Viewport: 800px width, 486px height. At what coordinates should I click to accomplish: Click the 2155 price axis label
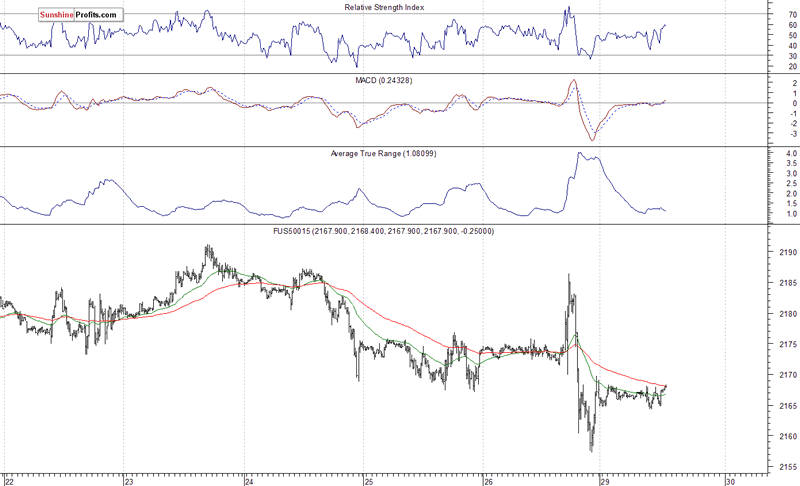click(x=788, y=467)
